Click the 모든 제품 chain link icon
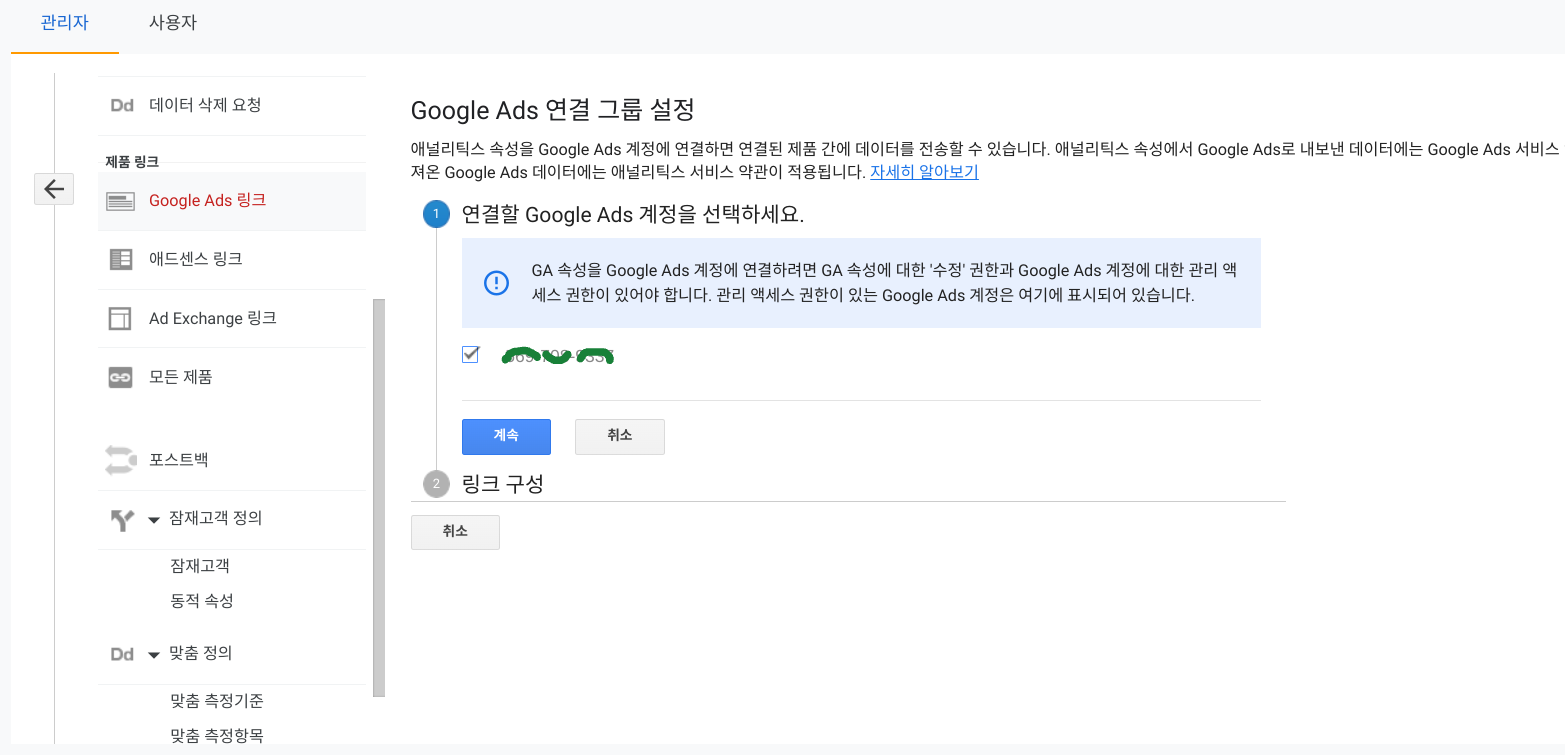Viewport: 1565px width, 755px height. [121, 377]
